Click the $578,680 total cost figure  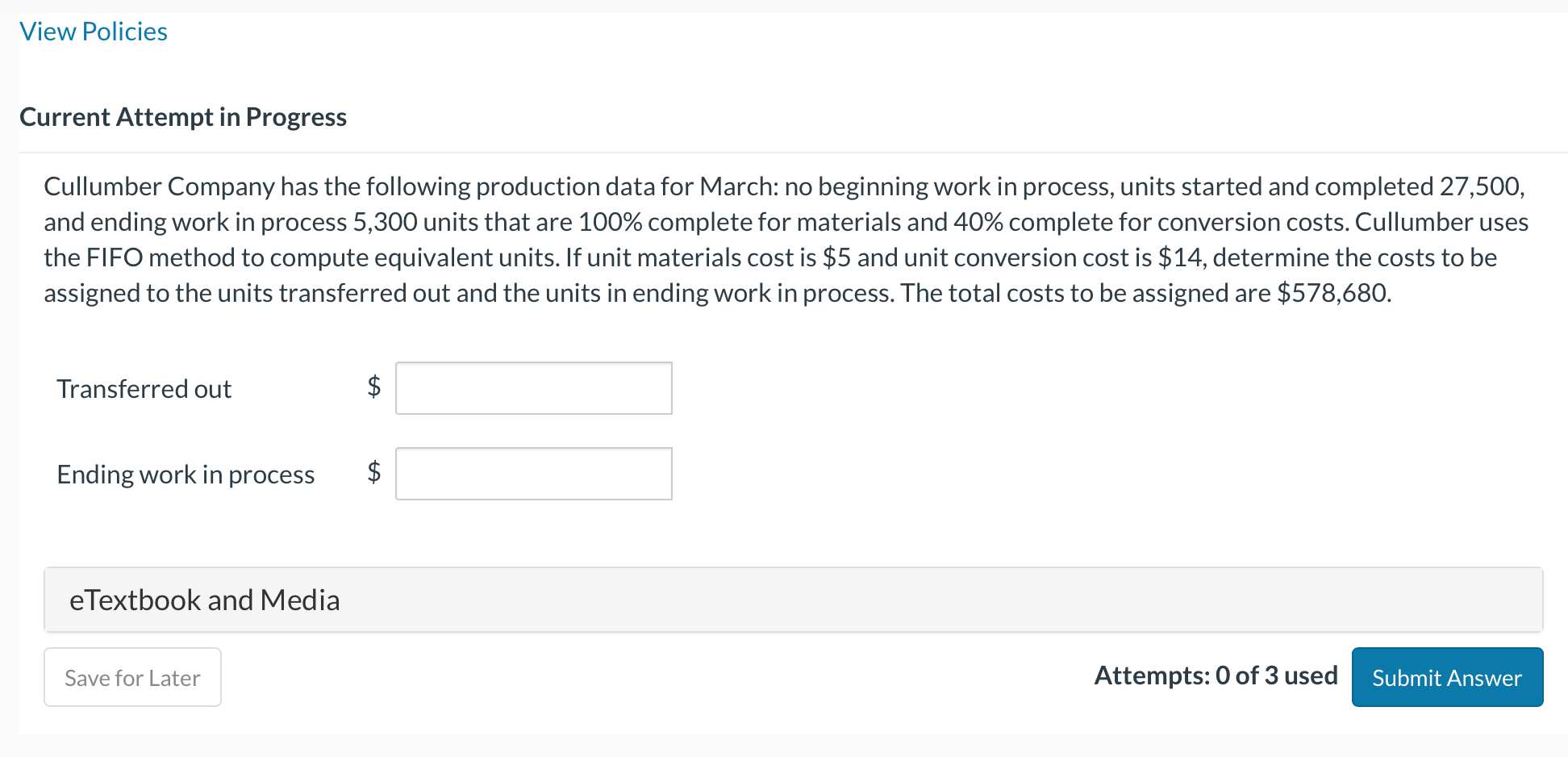[1332, 293]
